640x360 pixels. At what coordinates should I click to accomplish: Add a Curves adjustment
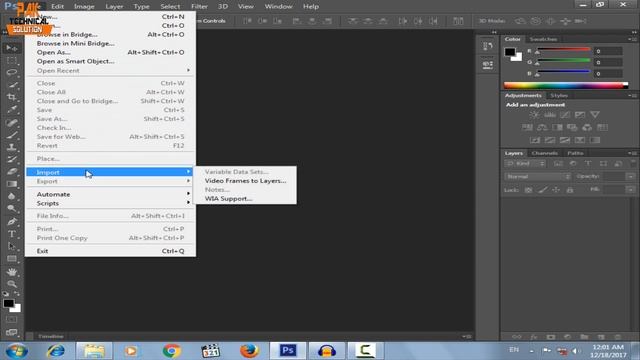click(564, 115)
